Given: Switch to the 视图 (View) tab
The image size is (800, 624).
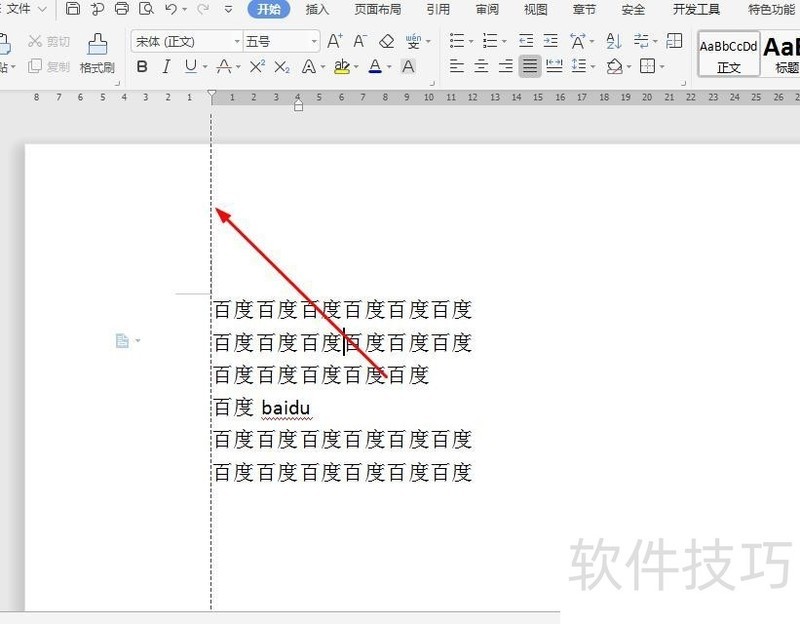Looking at the screenshot, I should coord(535,10).
